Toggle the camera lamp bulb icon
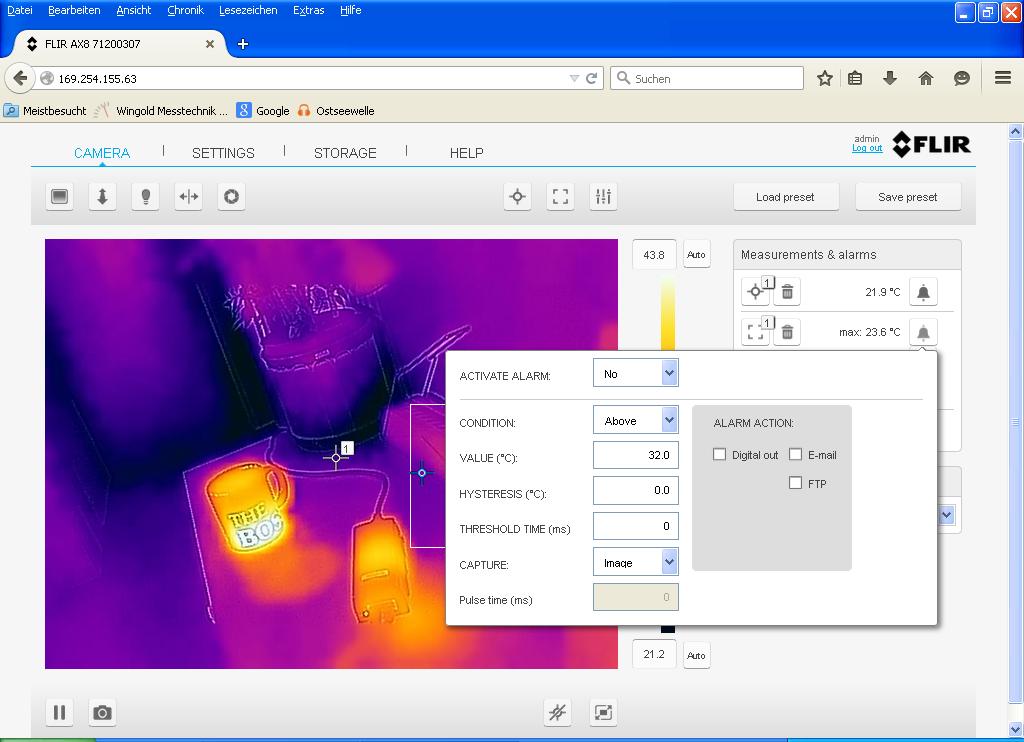1024x742 pixels. pyautogui.click(x=145, y=197)
